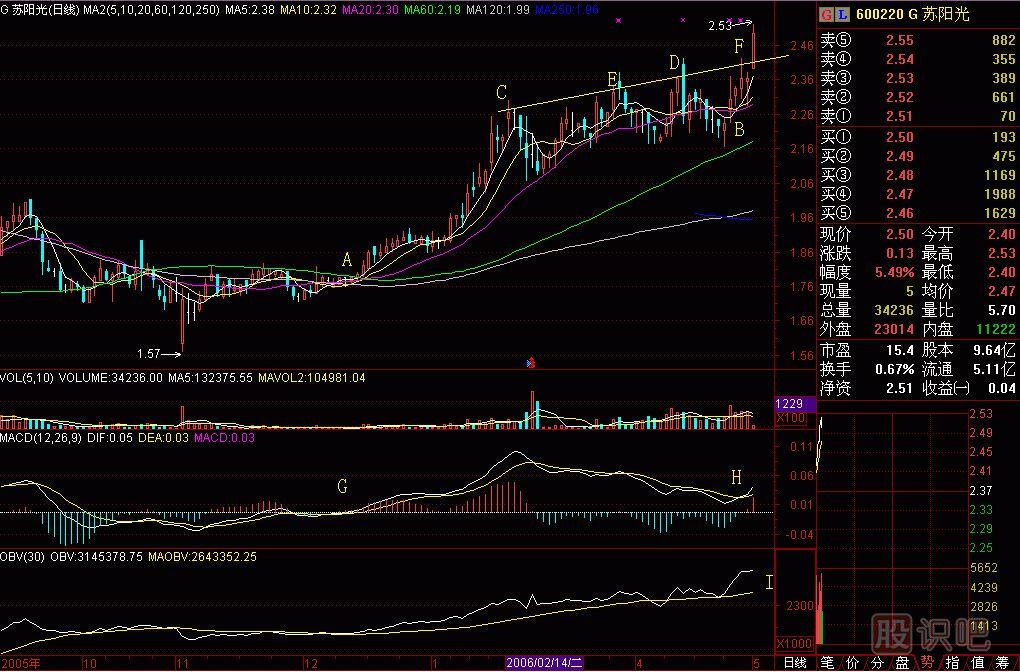The height and width of the screenshot is (672, 1020).
Task: Click the OBV(30) indicator label
Action: click(24, 557)
